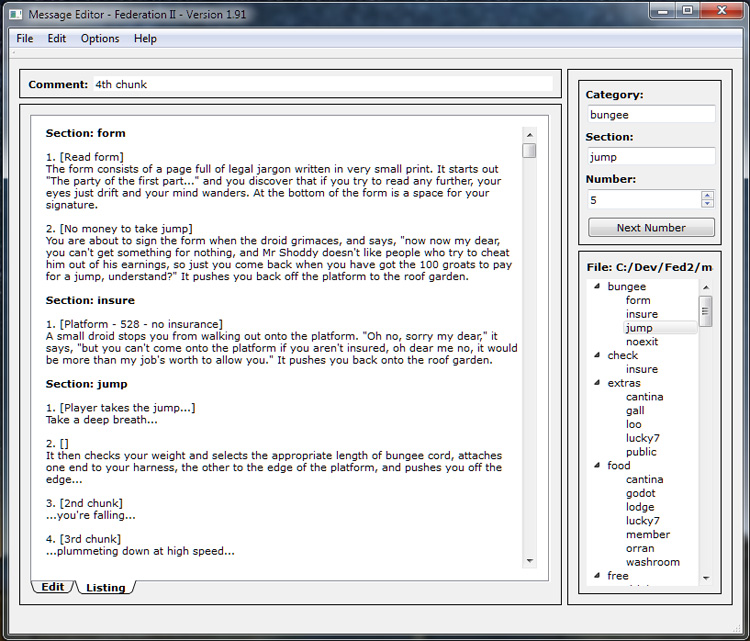Collapse the extras tree node
This screenshot has width=750, height=641.
[x=597, y=383]
